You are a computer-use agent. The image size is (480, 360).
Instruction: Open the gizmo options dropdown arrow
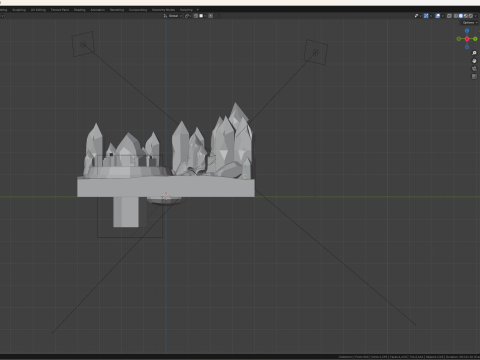point(431,16)
